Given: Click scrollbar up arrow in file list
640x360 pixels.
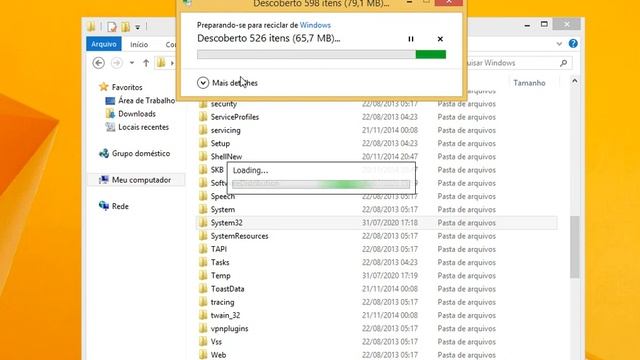Looking at the screenshot, I should point(575,81).
